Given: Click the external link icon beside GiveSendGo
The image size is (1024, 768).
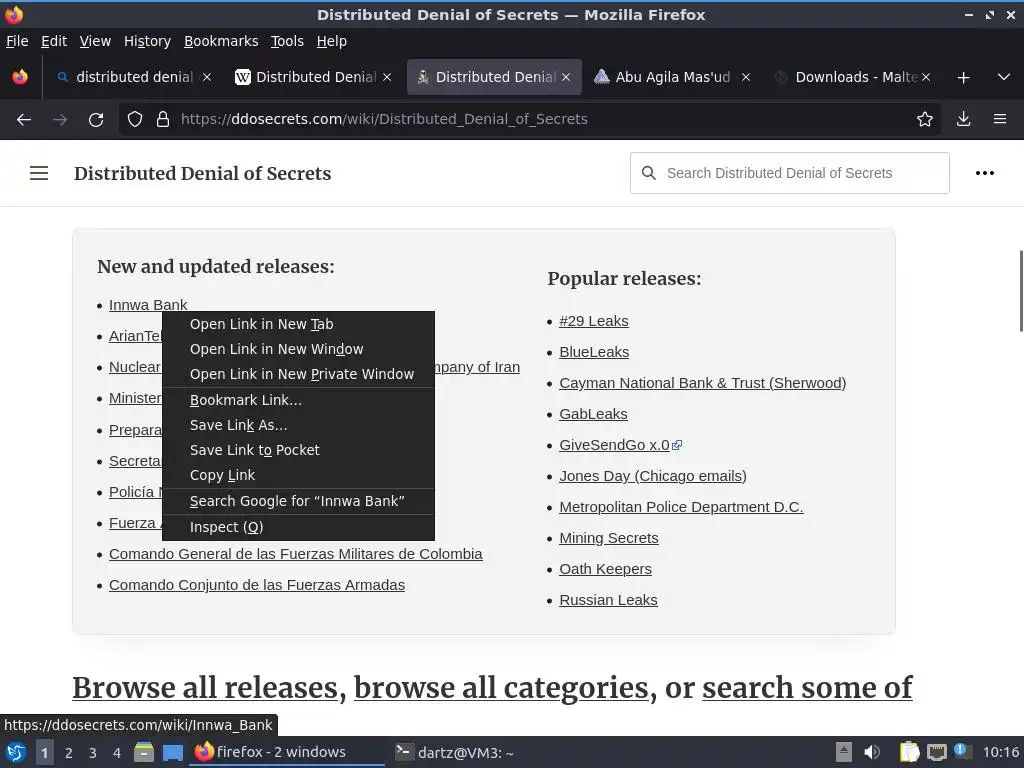Looking at the screenshot, I should [677, 445].
